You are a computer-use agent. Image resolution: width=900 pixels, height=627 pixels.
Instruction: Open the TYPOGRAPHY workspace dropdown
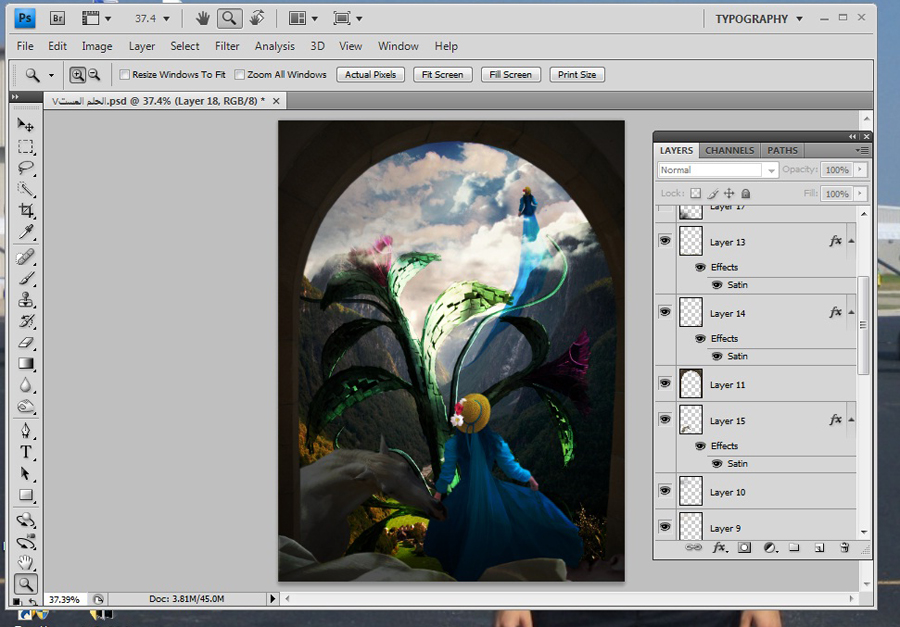(x=759, y=19)
